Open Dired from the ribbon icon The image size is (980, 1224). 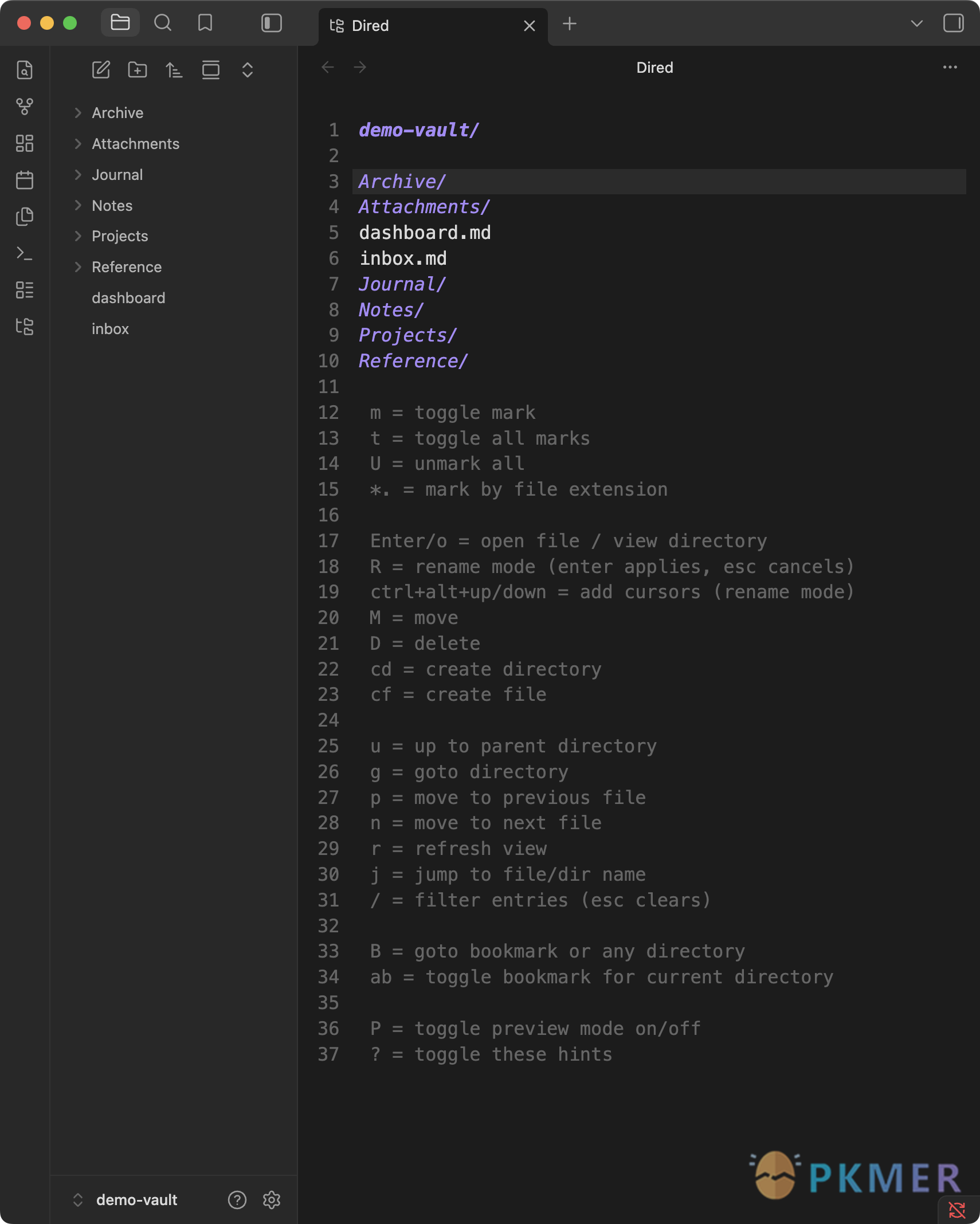(x=25, y=326)
